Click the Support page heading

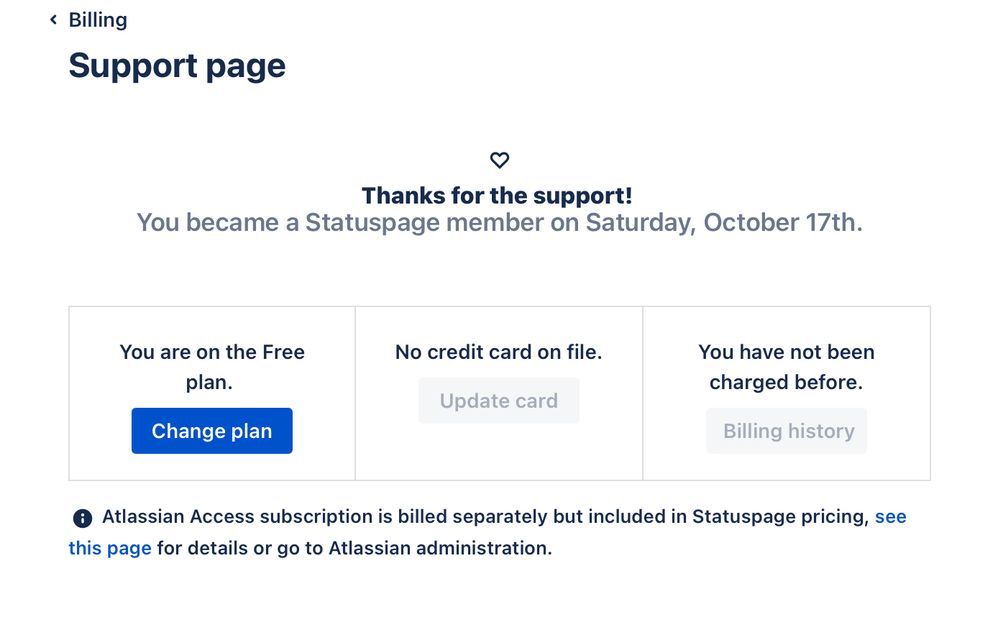[x=177, y=66]
